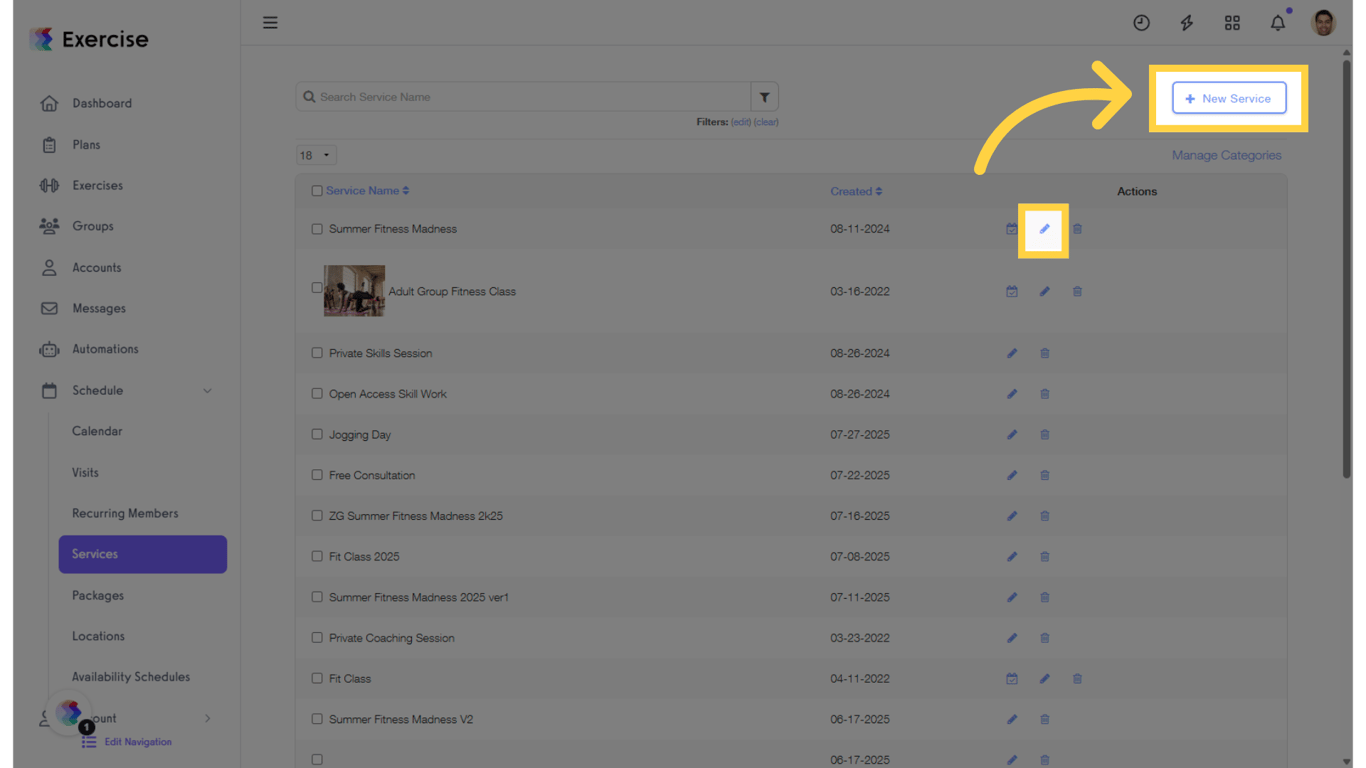Click the lightning bolt quick actions icon
This screenshot has height=768, width=1366.
click(x=1186, y=23)
